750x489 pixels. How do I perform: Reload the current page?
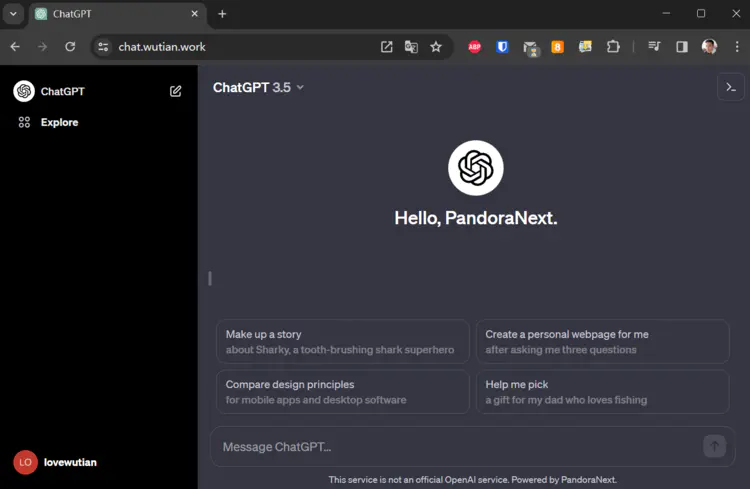click(x=70, y=47)
